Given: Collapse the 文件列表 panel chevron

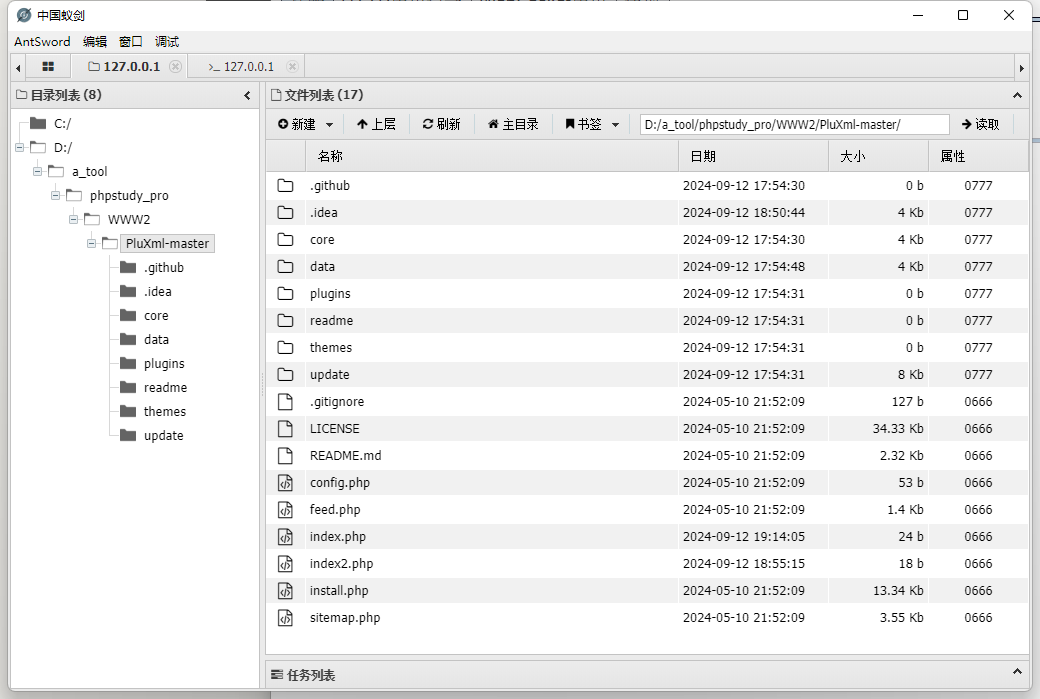Looking at the screenshot, I should [x=1017, y=95].
